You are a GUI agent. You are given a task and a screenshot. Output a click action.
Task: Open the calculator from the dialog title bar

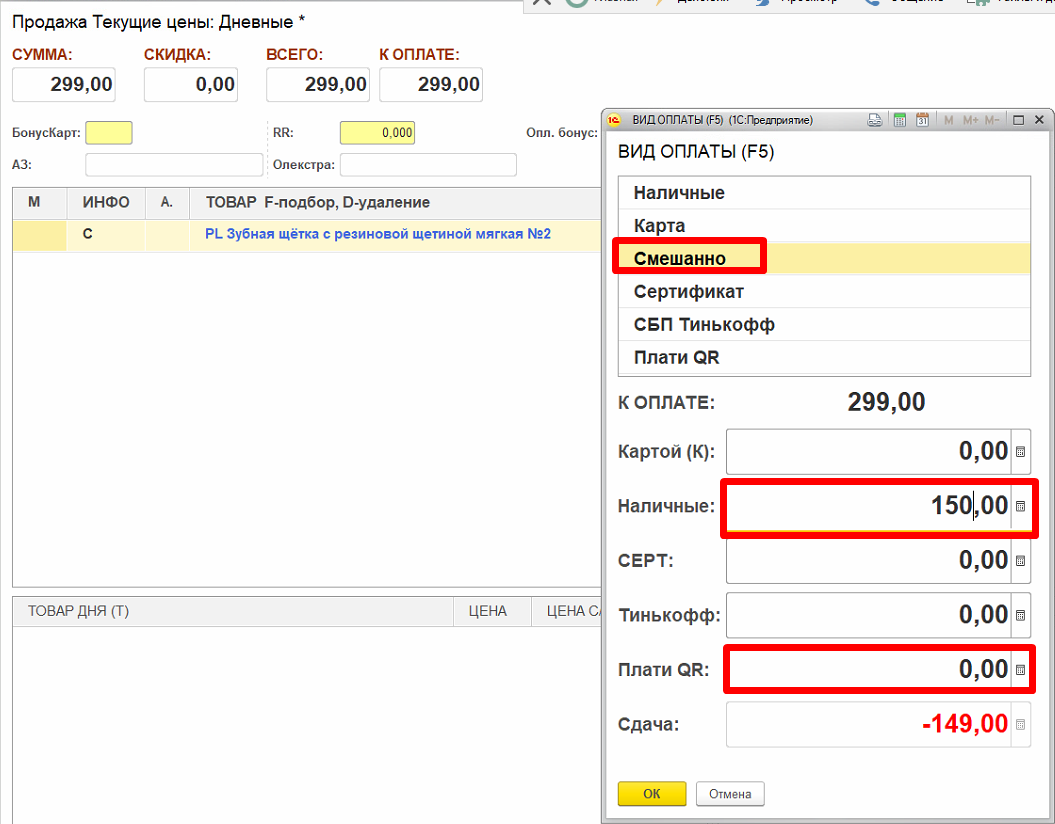899,120
